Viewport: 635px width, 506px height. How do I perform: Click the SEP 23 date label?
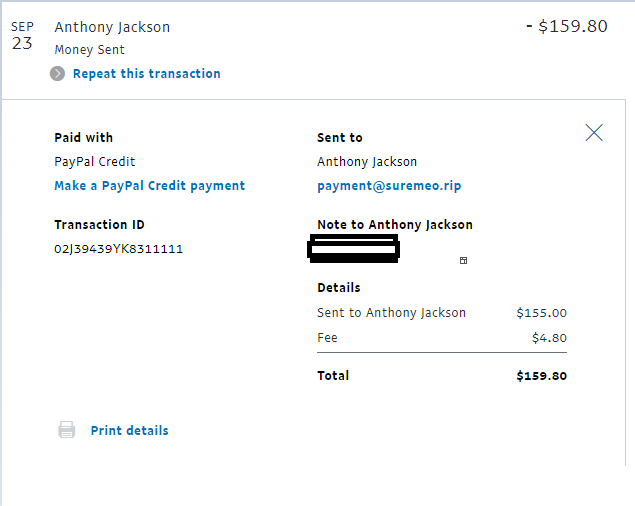[x=22, y=36]
